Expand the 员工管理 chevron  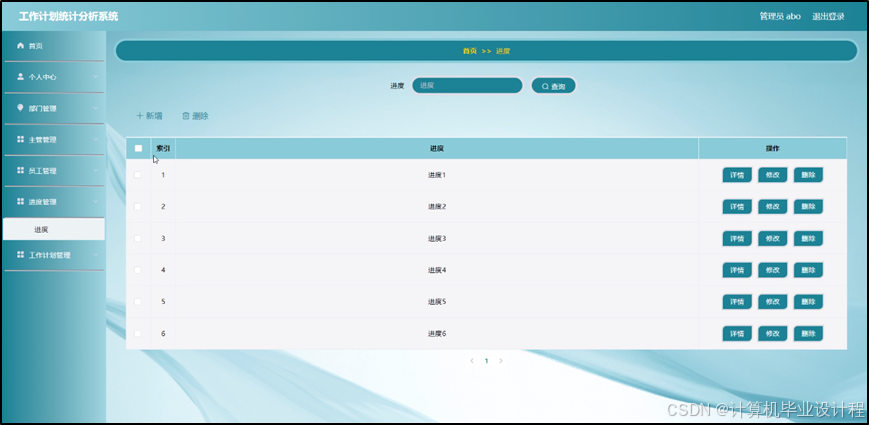pos(95,170)
